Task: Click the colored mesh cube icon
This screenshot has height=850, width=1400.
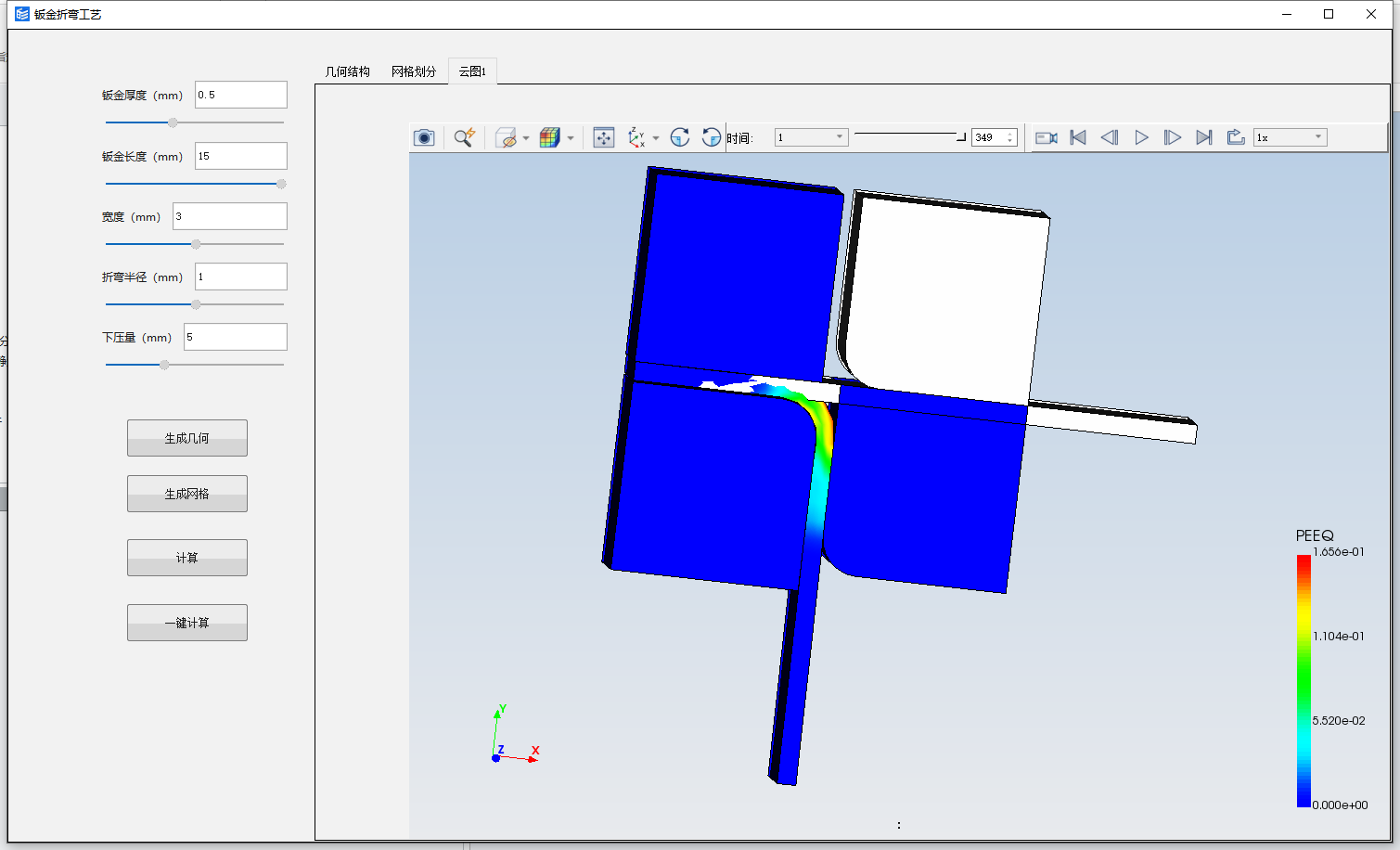Action: pos(550,137)
